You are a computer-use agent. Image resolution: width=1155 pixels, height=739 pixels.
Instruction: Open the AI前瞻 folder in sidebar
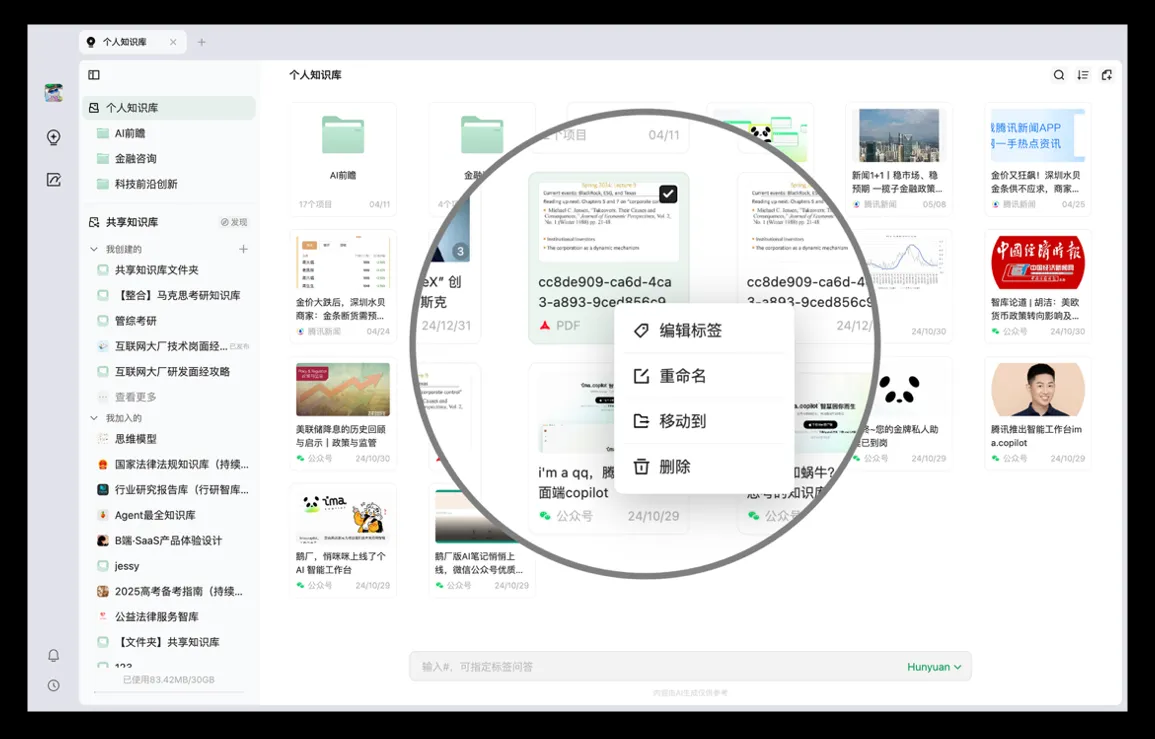[x=129, y=133]
